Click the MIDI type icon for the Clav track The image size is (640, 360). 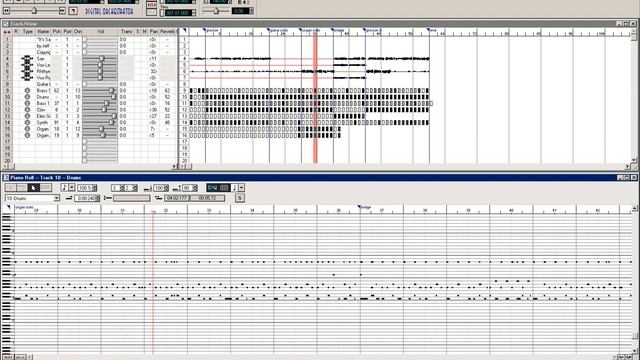[27, 110]
